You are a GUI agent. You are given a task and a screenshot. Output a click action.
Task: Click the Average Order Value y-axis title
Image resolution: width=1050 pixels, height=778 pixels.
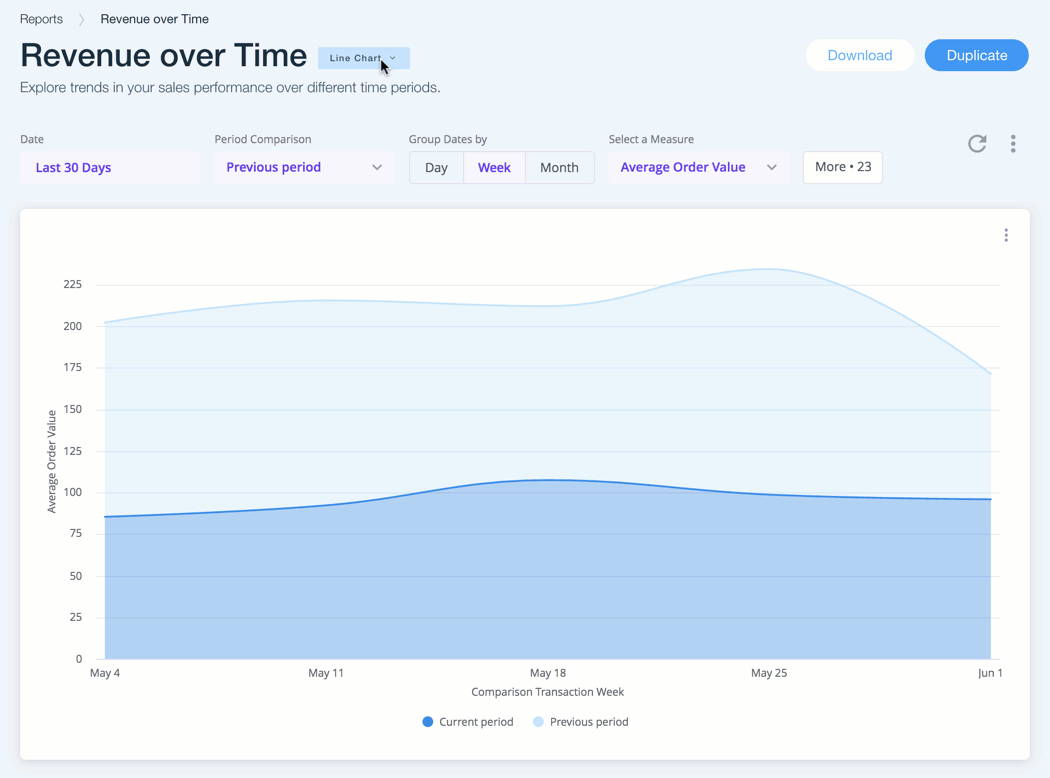click(x=52, y=461)
